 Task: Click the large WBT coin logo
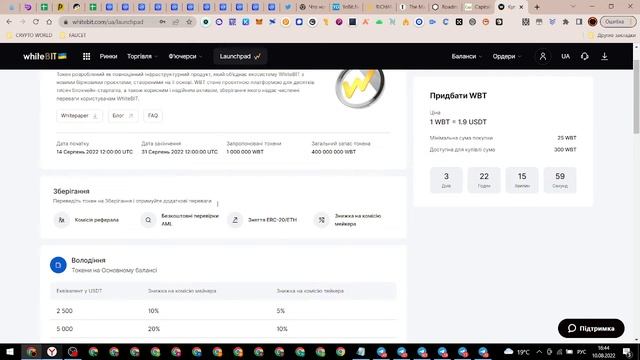[360, 87]
